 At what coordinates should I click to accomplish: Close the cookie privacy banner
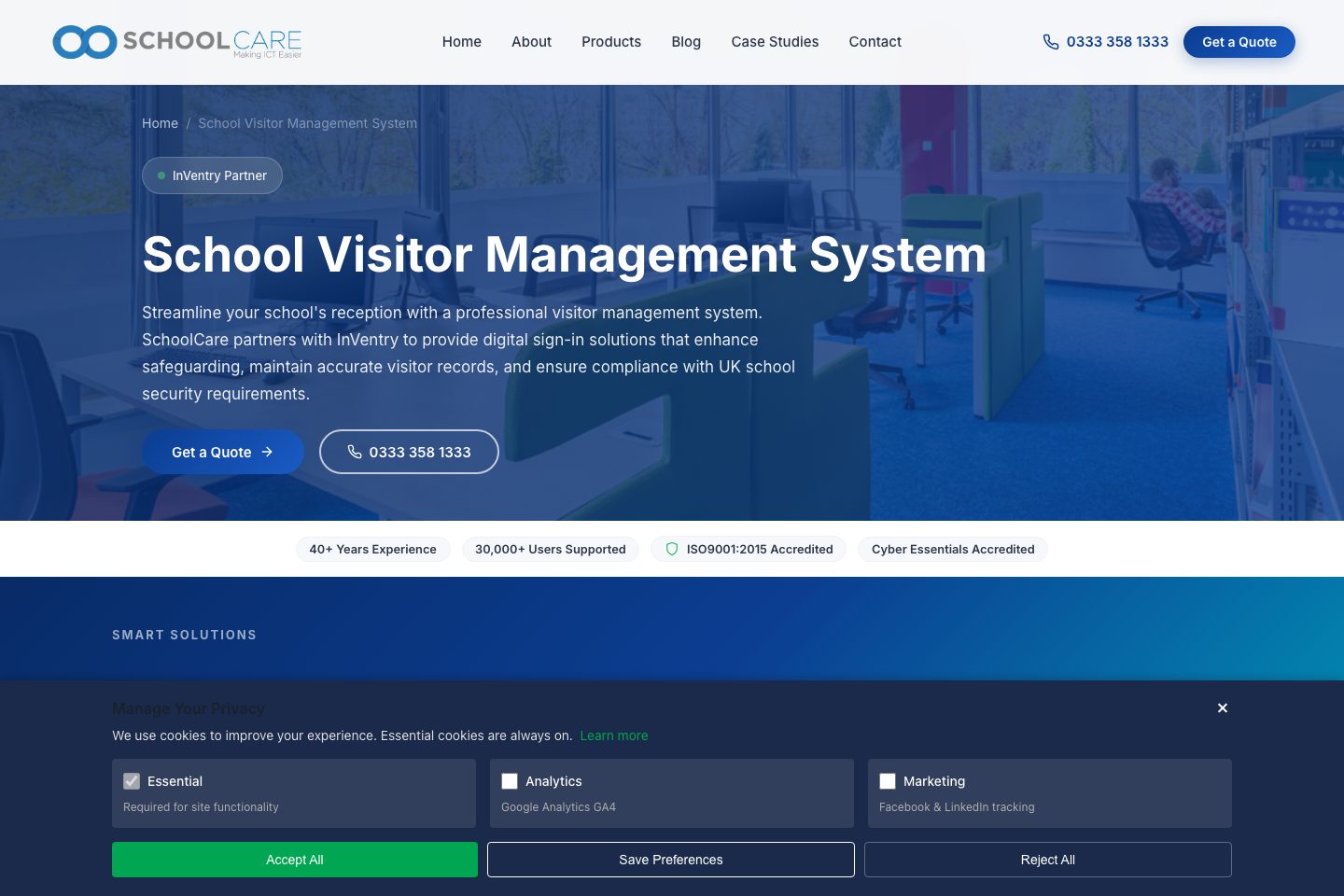click(1222, 708)
